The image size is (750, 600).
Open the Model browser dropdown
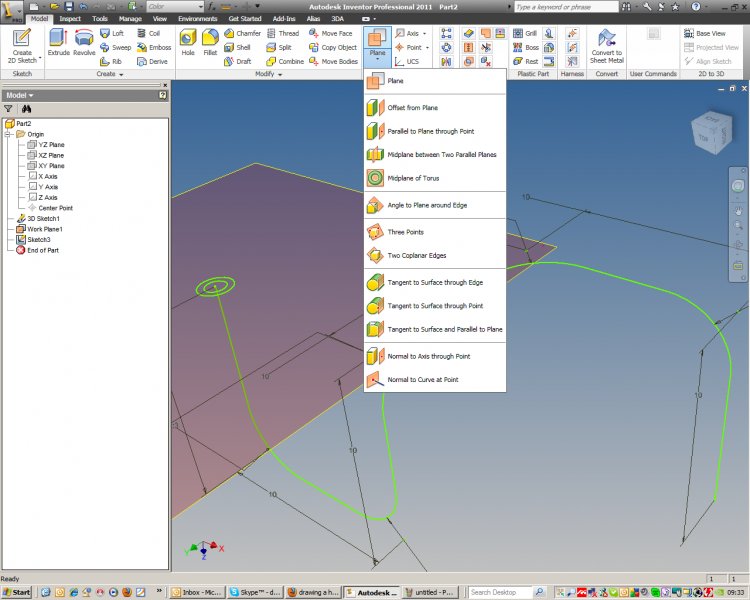pyautogui.click(x=20, y=95)
